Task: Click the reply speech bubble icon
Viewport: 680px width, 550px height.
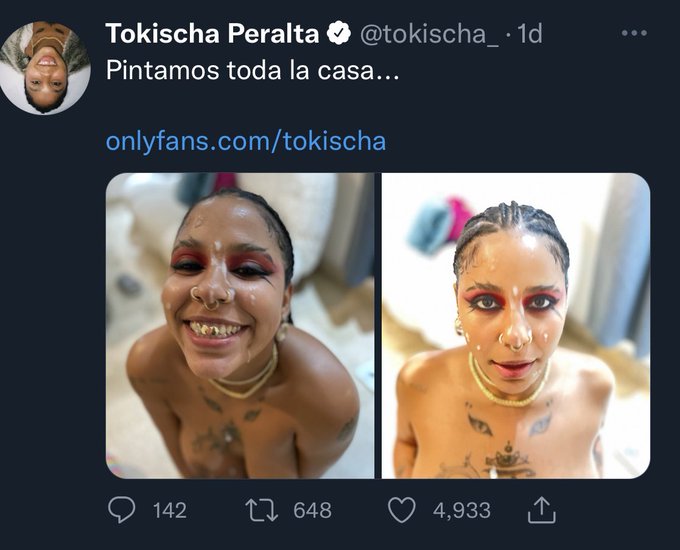Action: (x=121, y=510)
